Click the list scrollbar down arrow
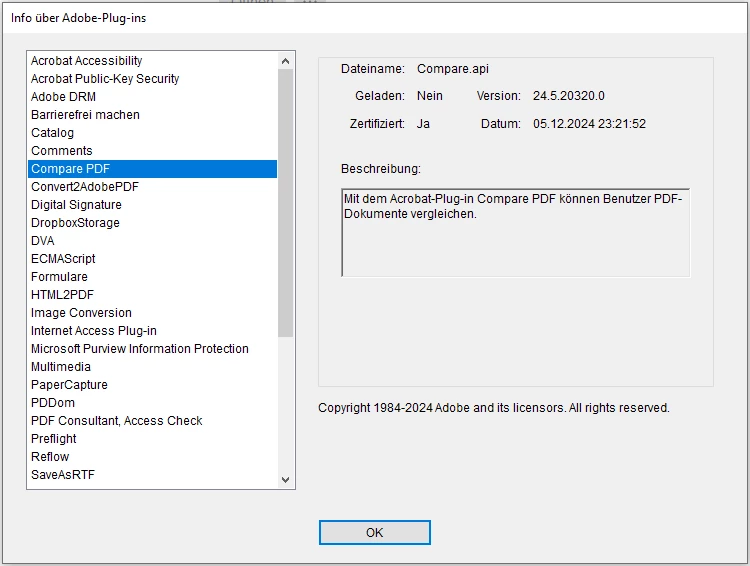This screenshot has width=750, height=566. coord(286,480)
